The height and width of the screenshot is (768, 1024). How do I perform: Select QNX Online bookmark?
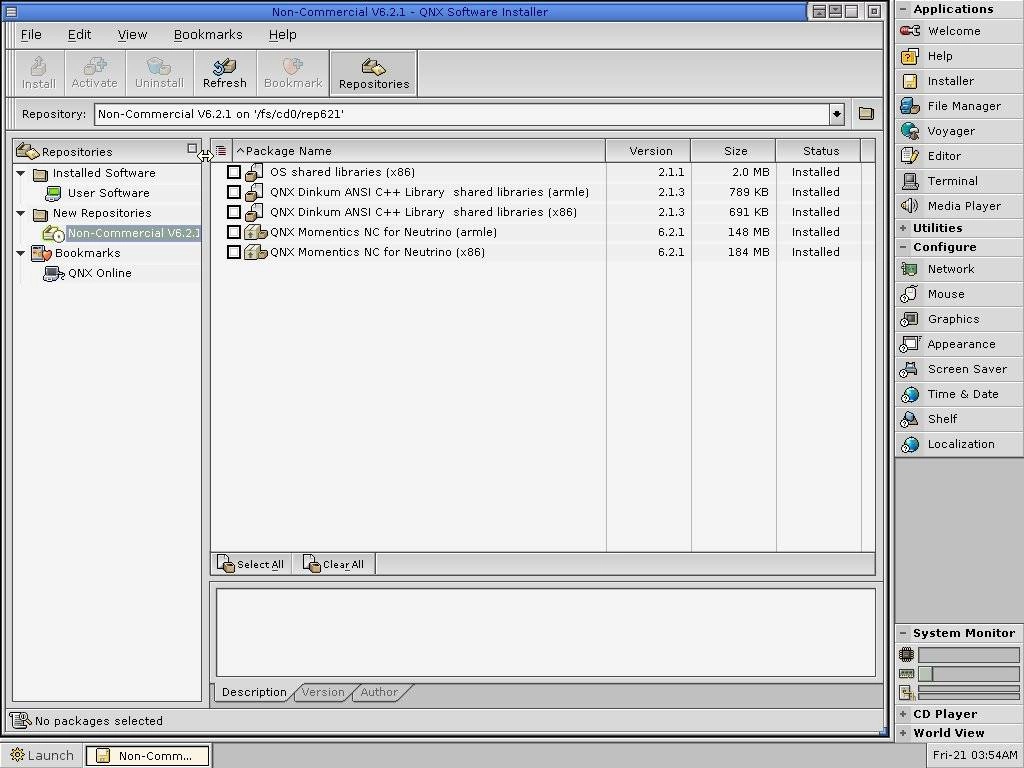(x=99, y=274)
